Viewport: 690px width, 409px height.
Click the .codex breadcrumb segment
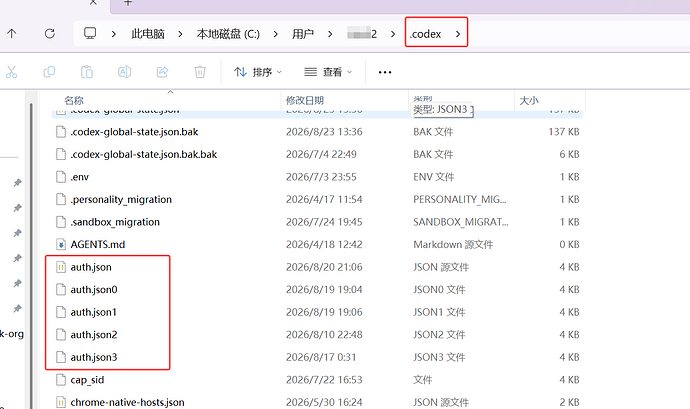pyautogui.click(x=425, y=34)
